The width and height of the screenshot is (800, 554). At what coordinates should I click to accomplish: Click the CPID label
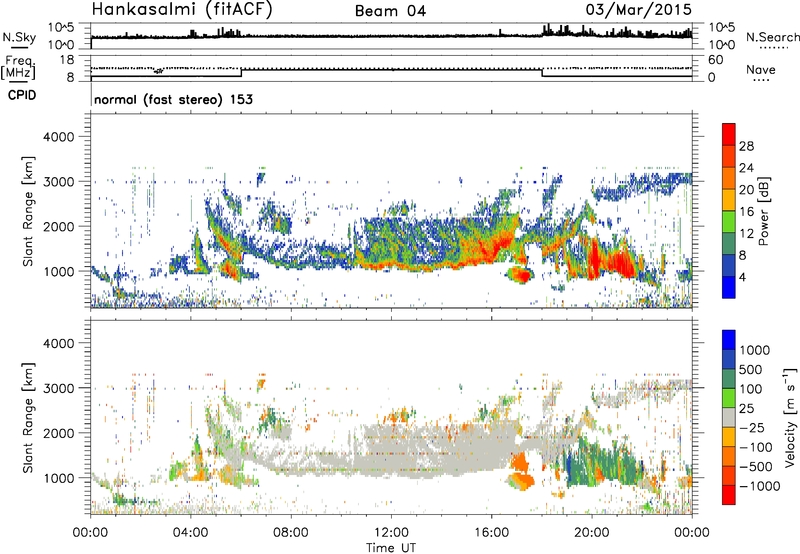click(x=22, y=95)
